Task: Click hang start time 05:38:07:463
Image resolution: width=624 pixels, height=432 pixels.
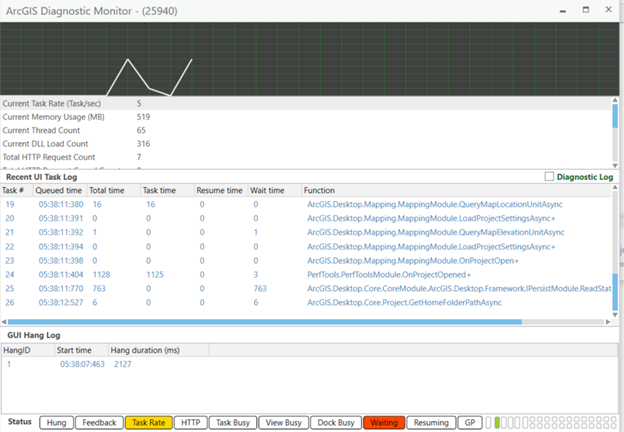Action: point(82,364)
